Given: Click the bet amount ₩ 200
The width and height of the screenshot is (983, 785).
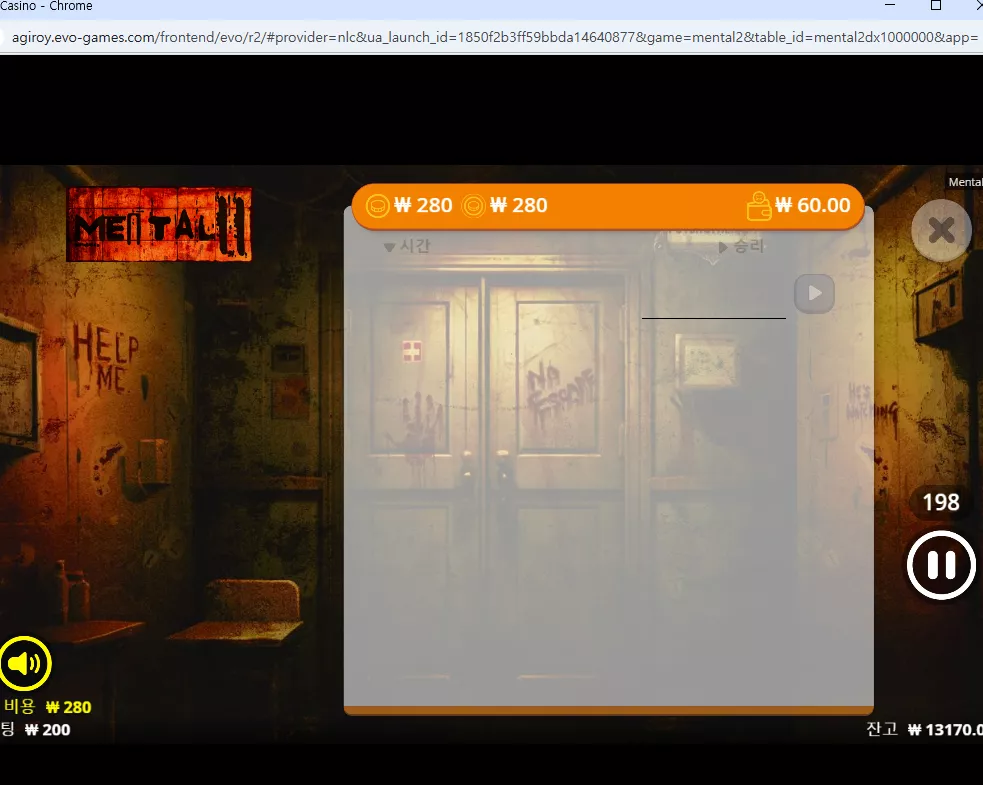Looking at the screenshot, I should (x=48, y=730).
